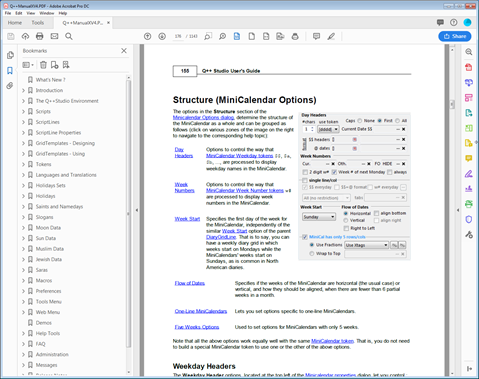Expand the FAQ bookmark
Screen dimensions: 479x379
pyautogui.click(x=23, y=344)
